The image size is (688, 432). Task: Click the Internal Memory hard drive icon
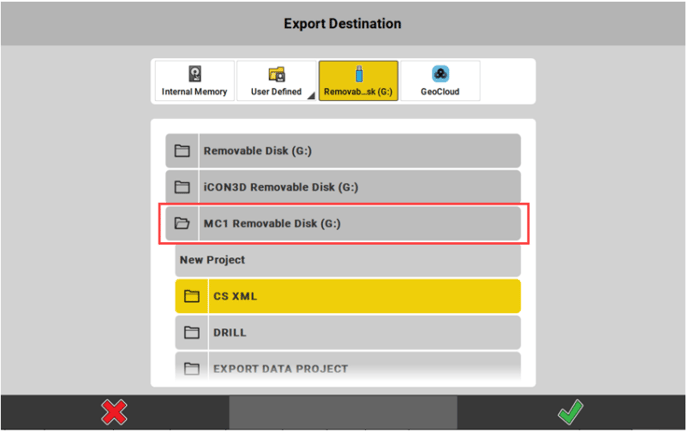pos(194,75)
